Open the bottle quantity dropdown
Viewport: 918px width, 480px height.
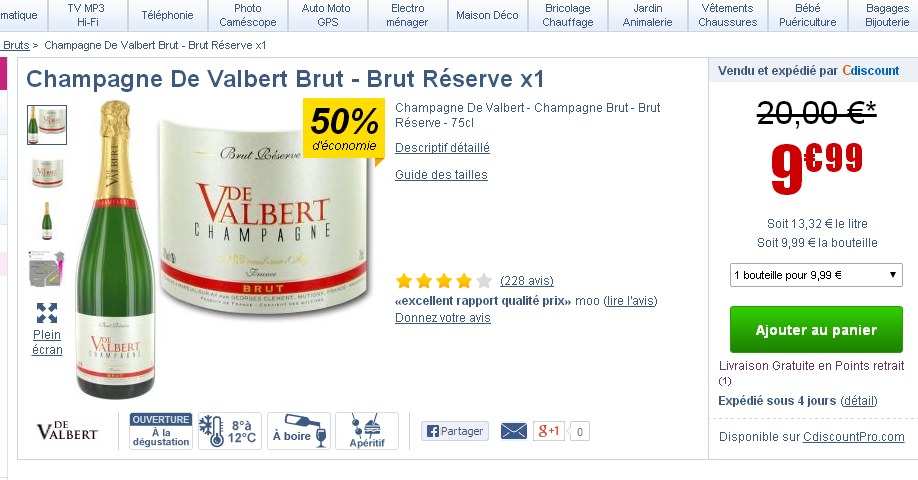[x=816, y=275]
